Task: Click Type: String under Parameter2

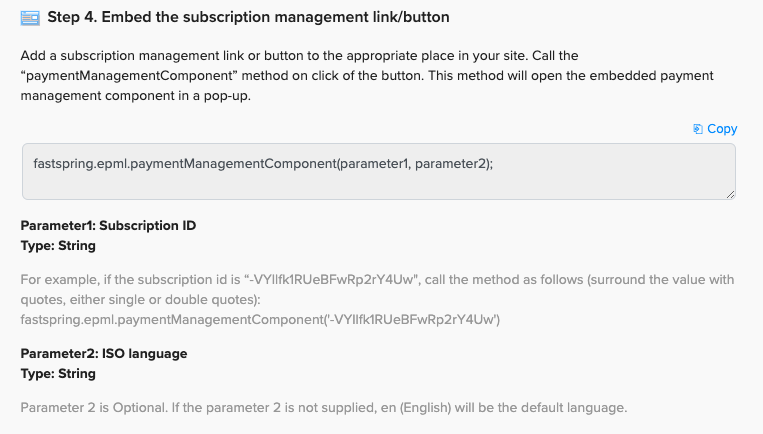Action: (58, 374)
